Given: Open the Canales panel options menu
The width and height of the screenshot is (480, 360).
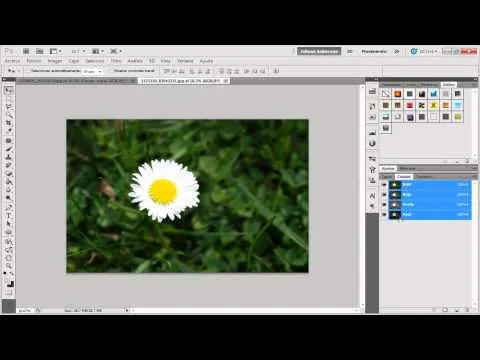Looking at the screenshot, I should 474,176.
